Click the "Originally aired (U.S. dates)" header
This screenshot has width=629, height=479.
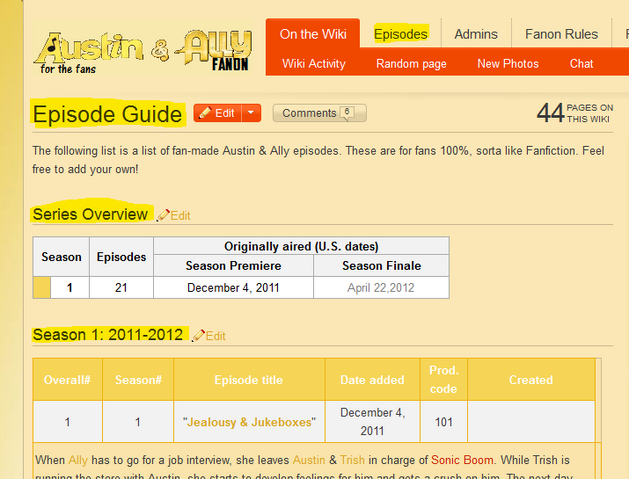(301, 246)
